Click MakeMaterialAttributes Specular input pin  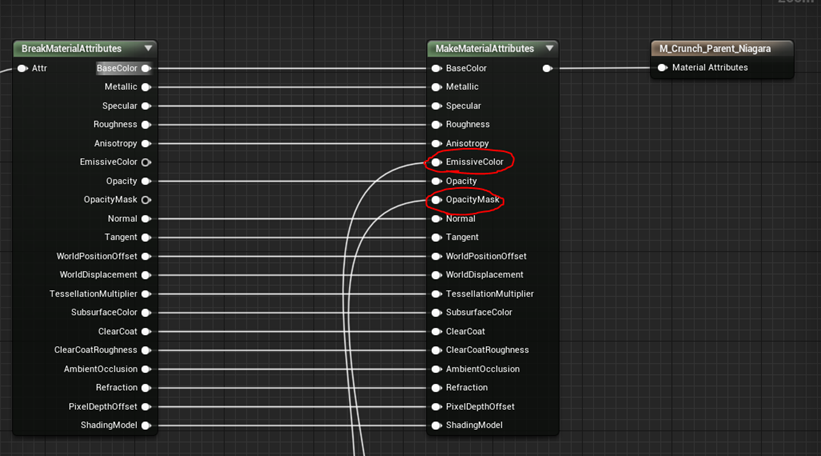point(436,106)
